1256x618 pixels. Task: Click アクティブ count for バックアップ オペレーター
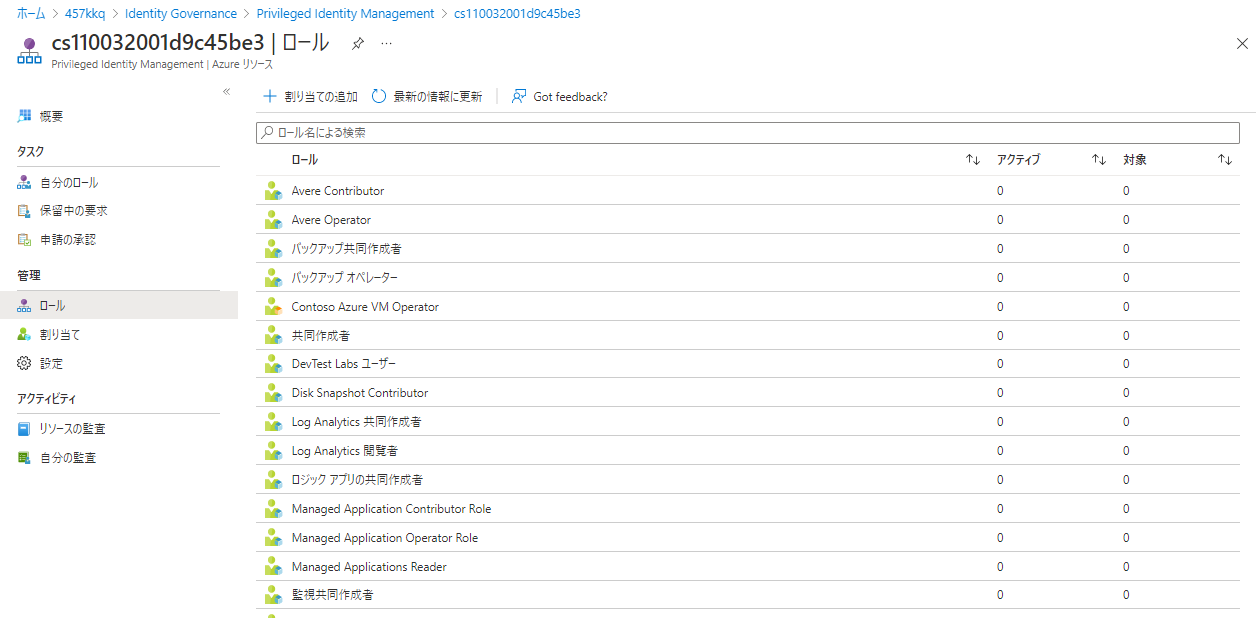pyautogui.click(x=1000, y=278)
